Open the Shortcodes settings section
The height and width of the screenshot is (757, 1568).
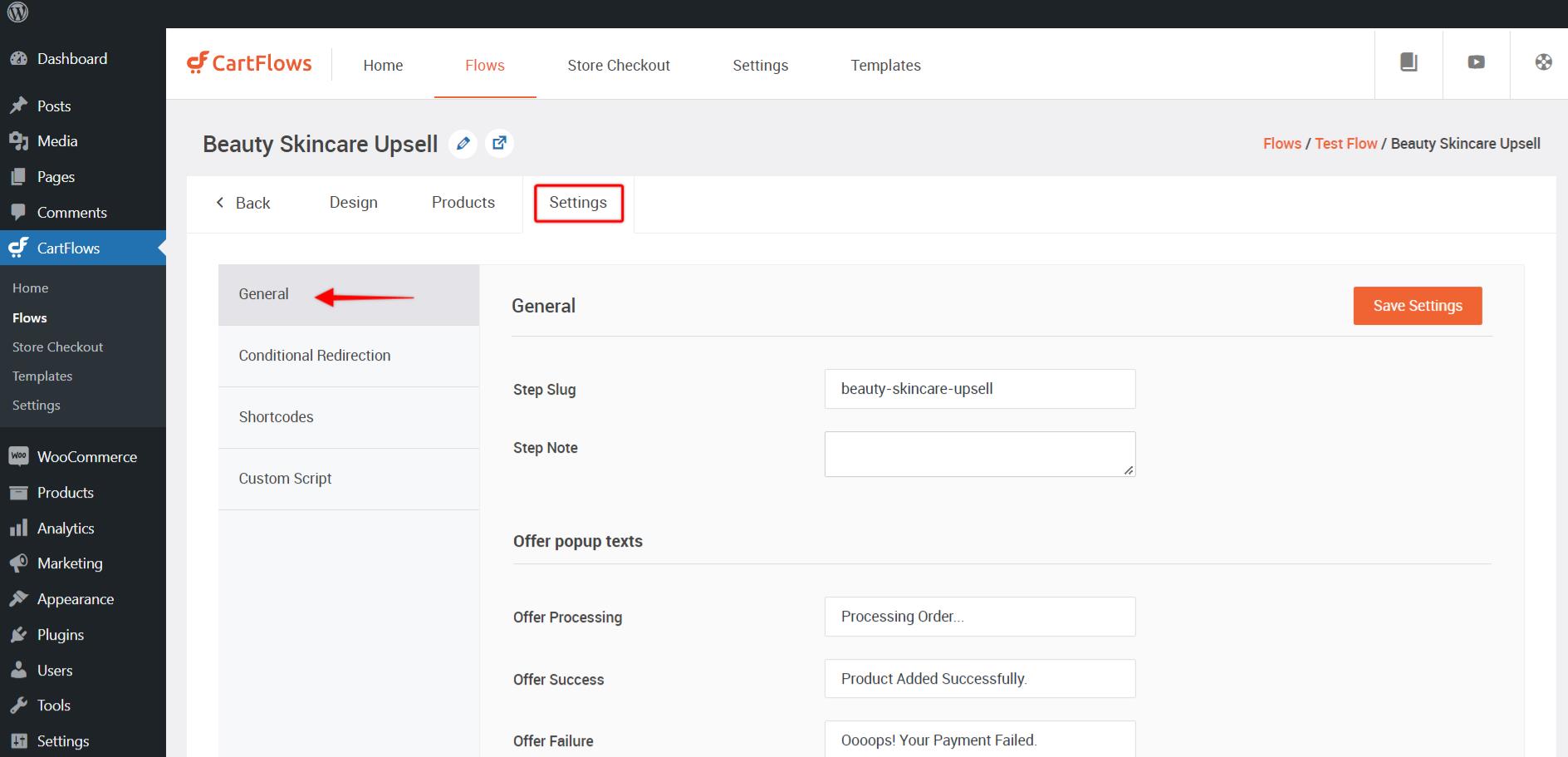(x=277, y=417)
